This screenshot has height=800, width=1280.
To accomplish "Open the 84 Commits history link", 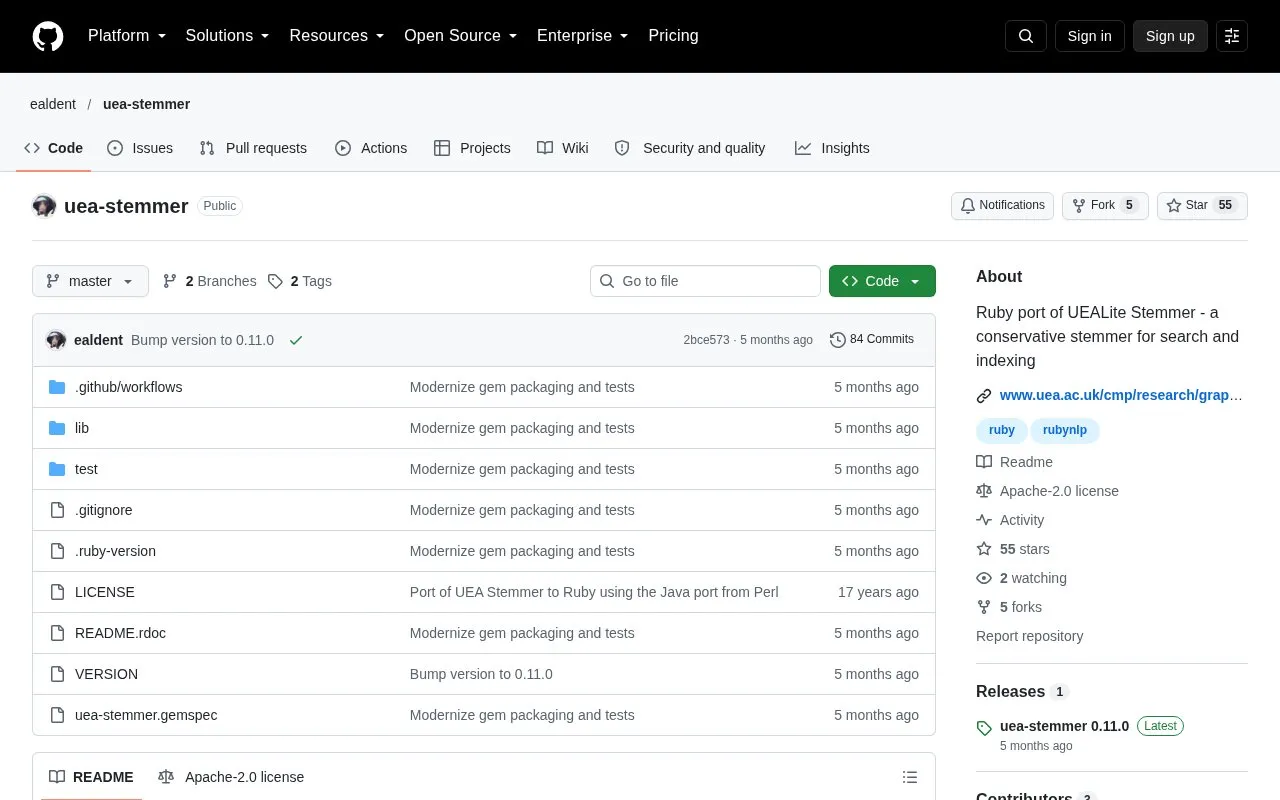I will [x=872, y=340].
